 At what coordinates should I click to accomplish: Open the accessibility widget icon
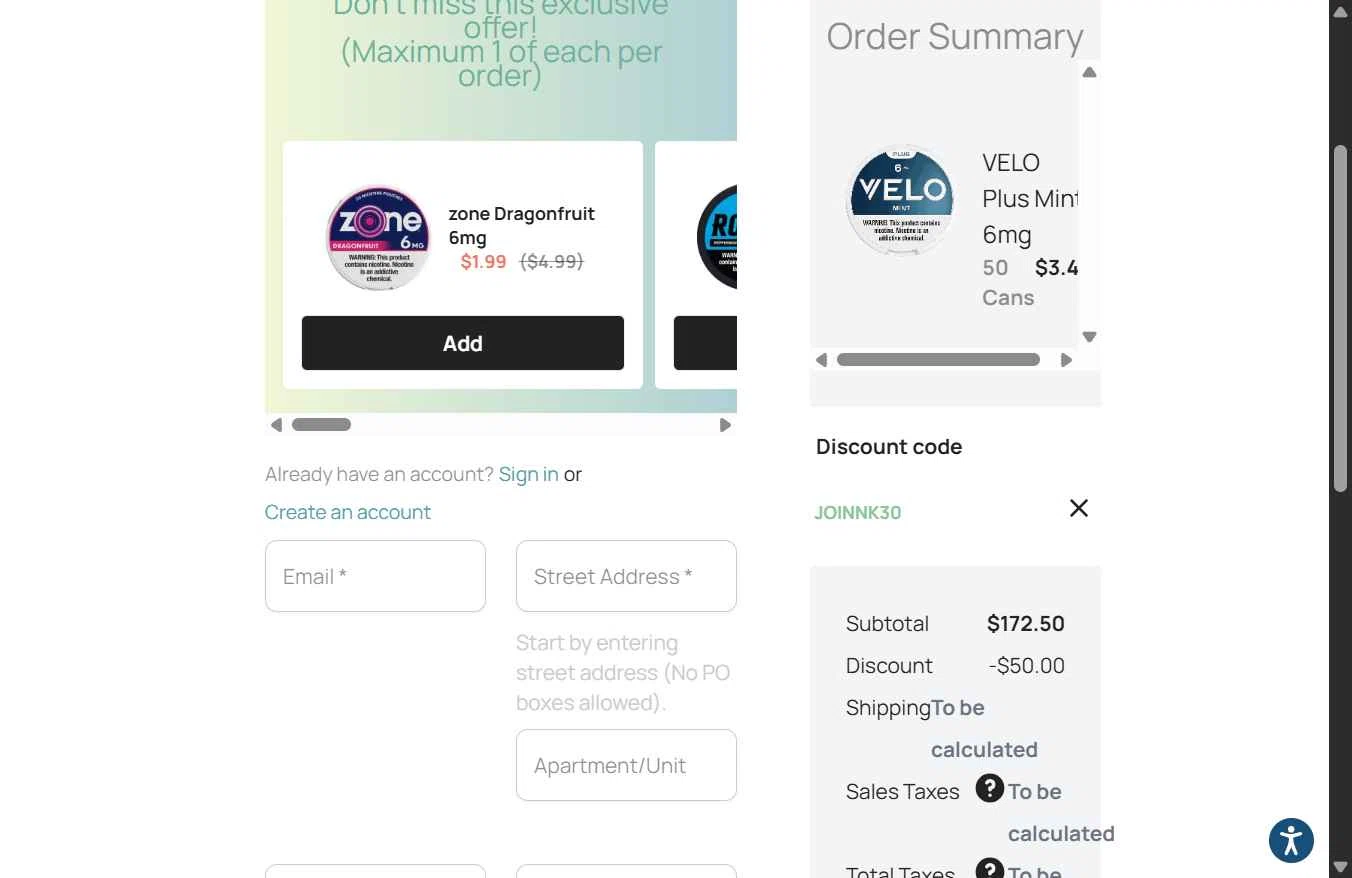coord(1290,840)
